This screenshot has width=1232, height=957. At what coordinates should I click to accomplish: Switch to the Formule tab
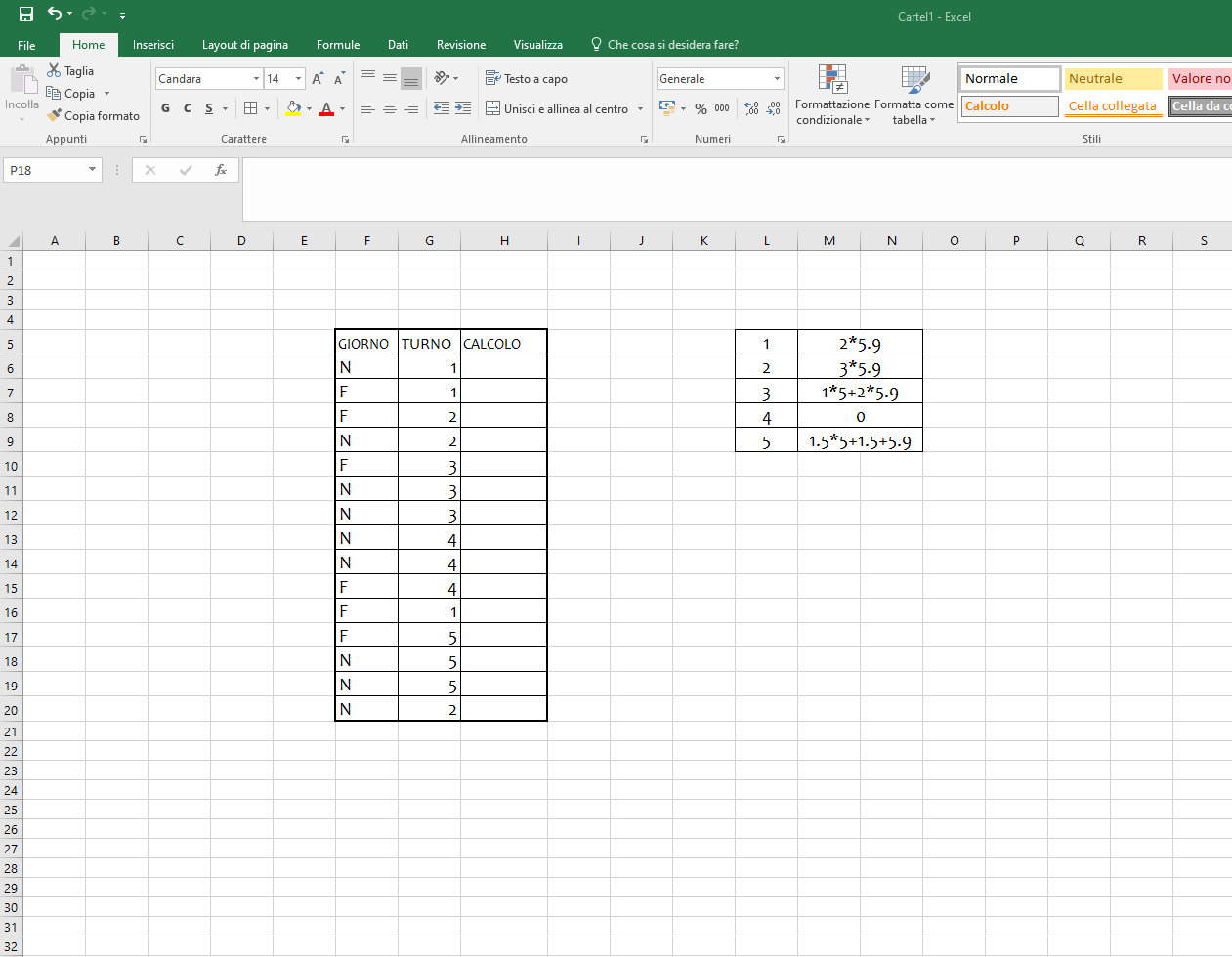click(x=338, y=45)
